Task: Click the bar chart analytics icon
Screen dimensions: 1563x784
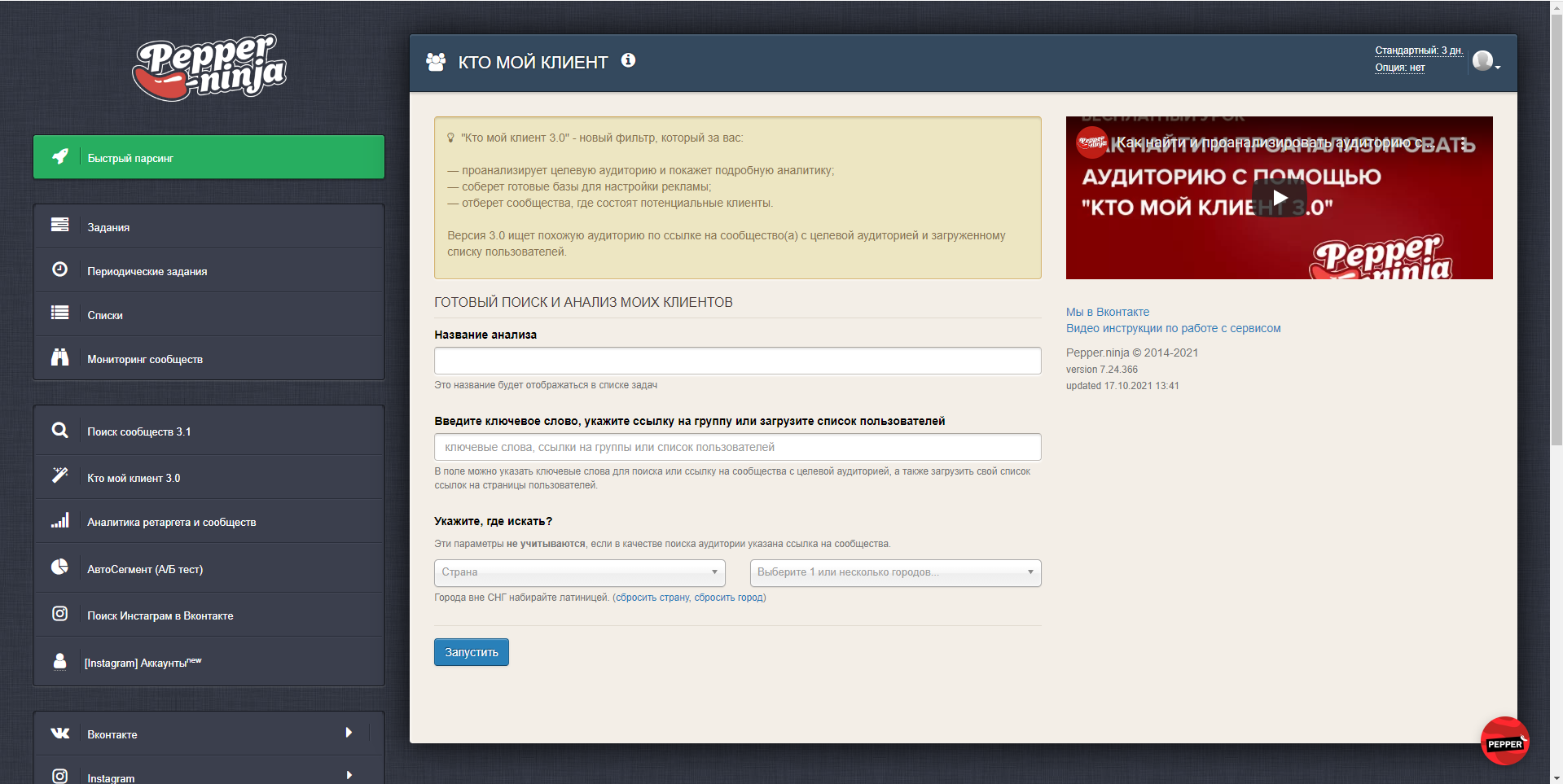Action: point(60,520)
